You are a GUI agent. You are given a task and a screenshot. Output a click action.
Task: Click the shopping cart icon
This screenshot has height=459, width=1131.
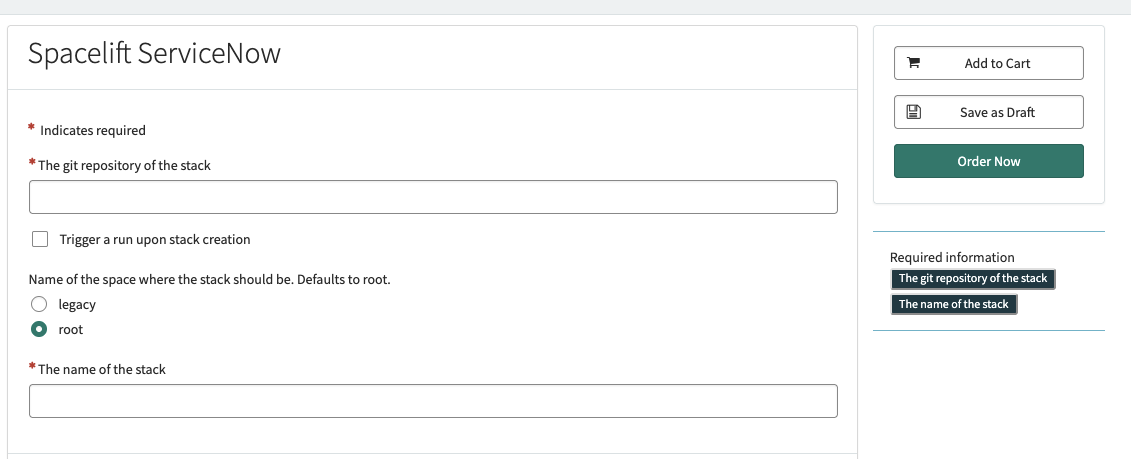pyautogui.click(x=912, y=63)
